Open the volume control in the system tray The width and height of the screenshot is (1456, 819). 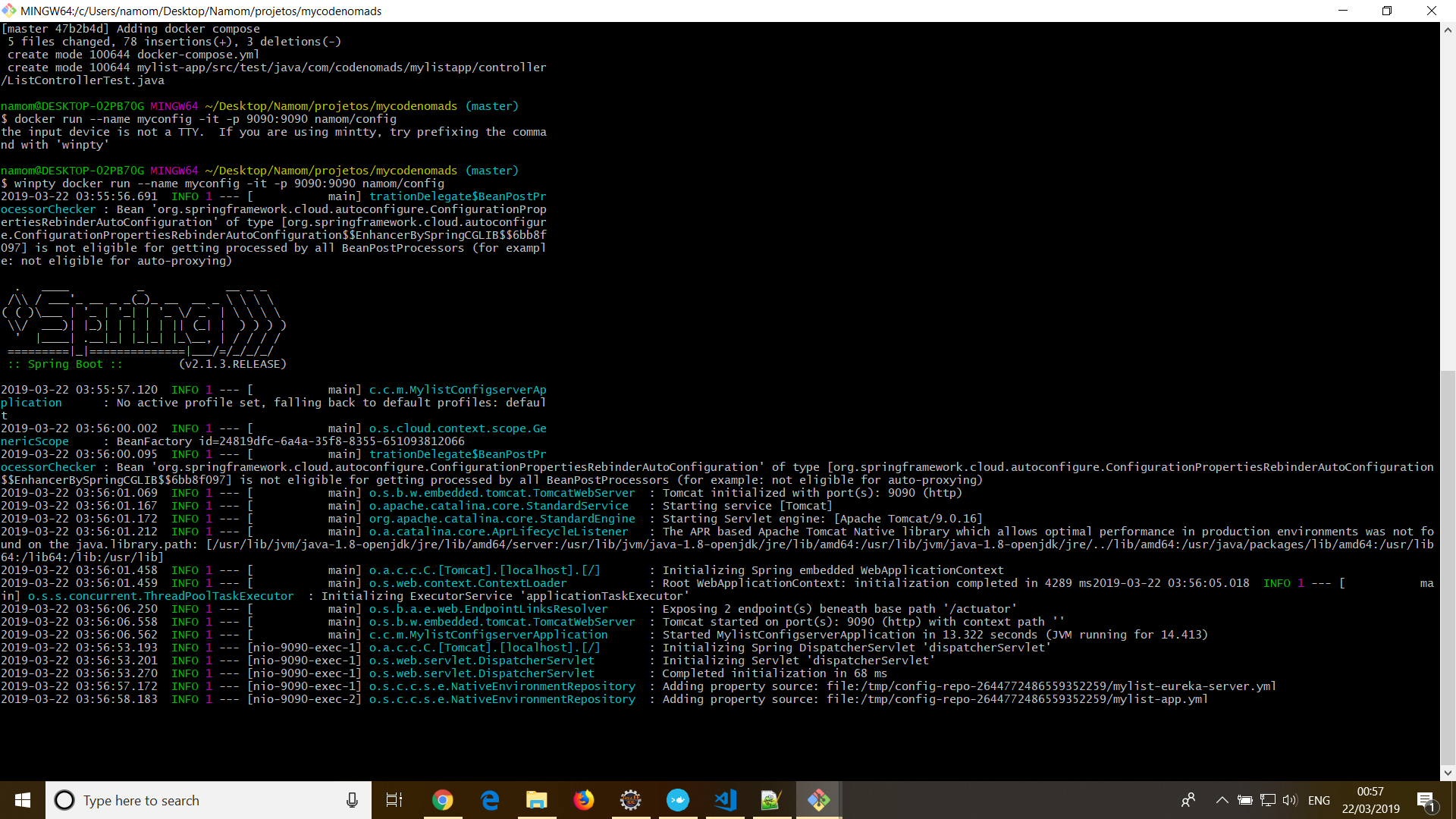coord(1290,800)
